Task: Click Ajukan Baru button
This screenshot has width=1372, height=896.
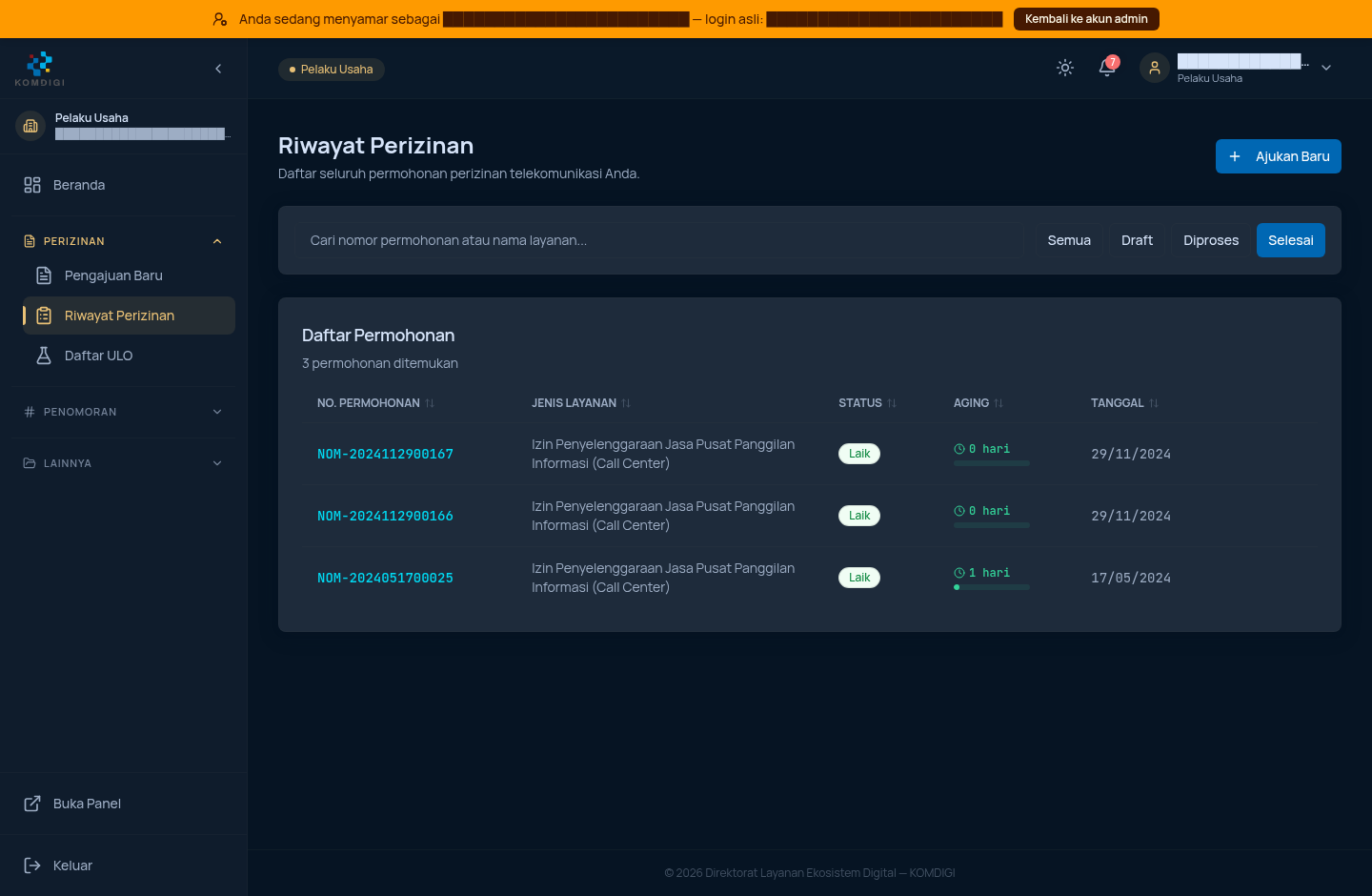Action: point(1279,156)
